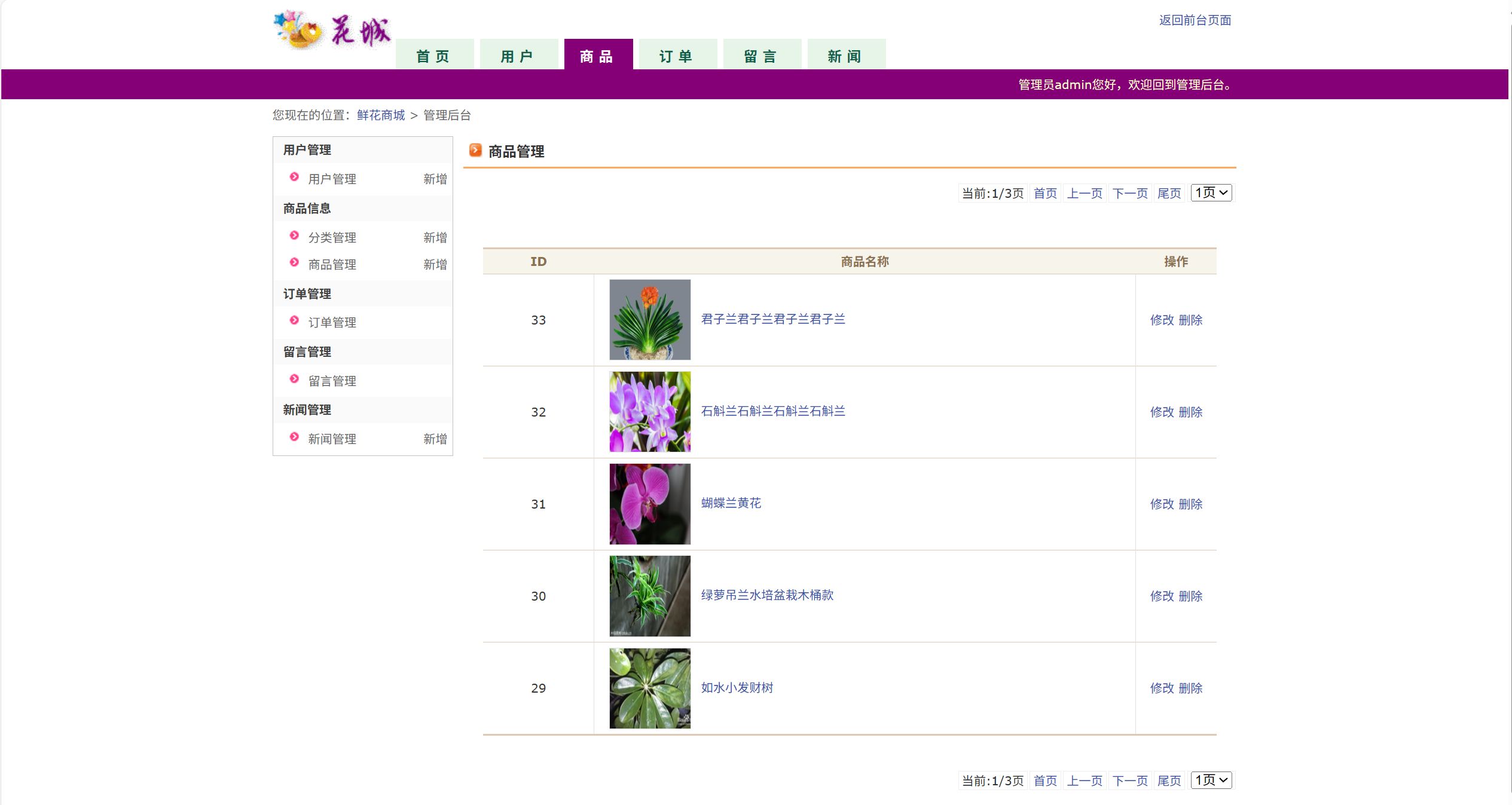
Task: Click the orange arrow icon beside 商品管理 heading
Action: click(x=475, y=151)
